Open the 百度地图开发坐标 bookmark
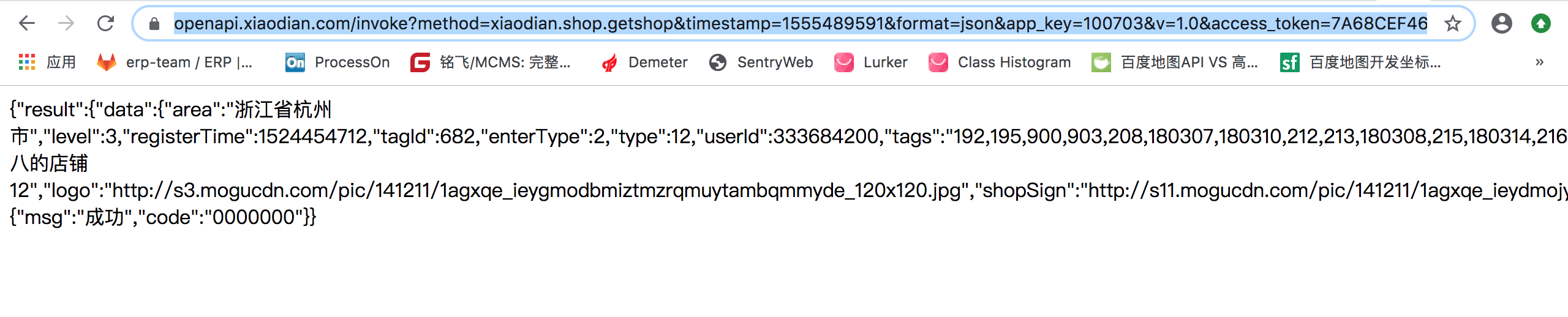1568x317 pixels. (x=1360, y=62)
